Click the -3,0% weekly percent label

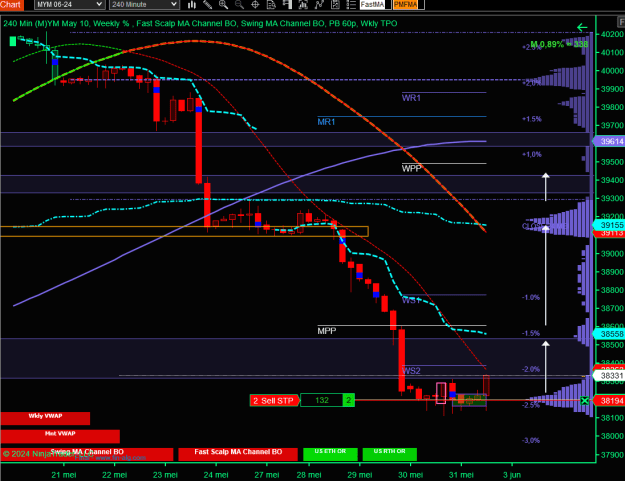click(x=531, y=440)
